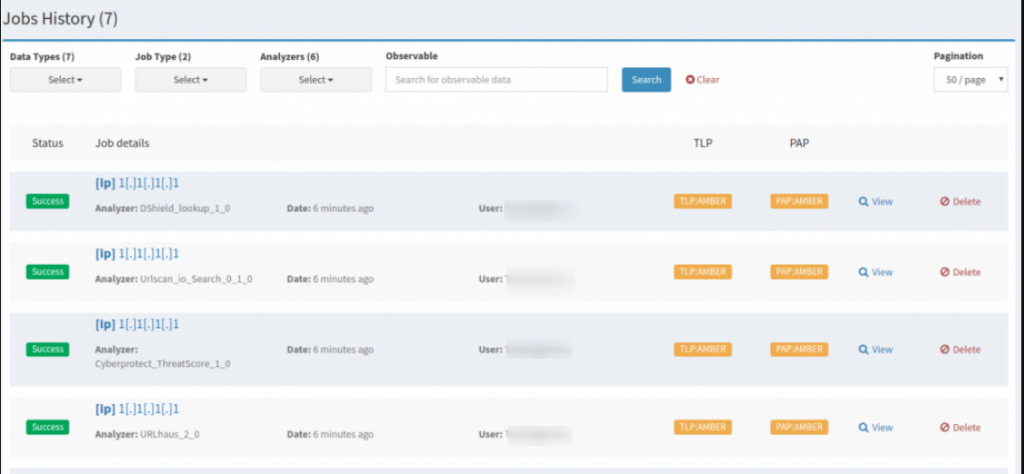Click the DShield_lookup_1_0 analyzer name
The height and width of the screenshot is (474, 1024).
click(185, 208)
